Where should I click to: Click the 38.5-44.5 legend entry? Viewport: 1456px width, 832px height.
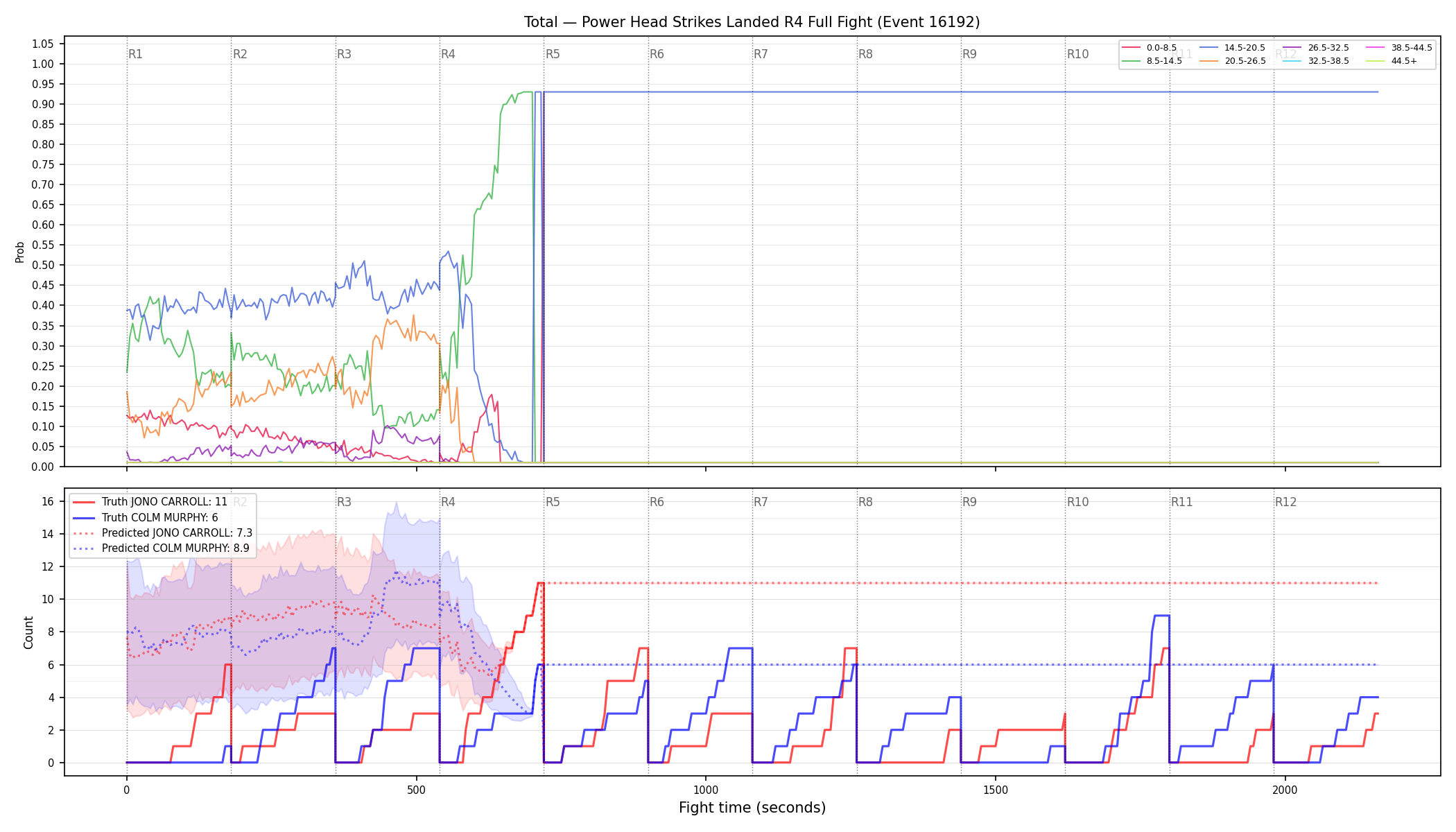(x=1399, y=48)
